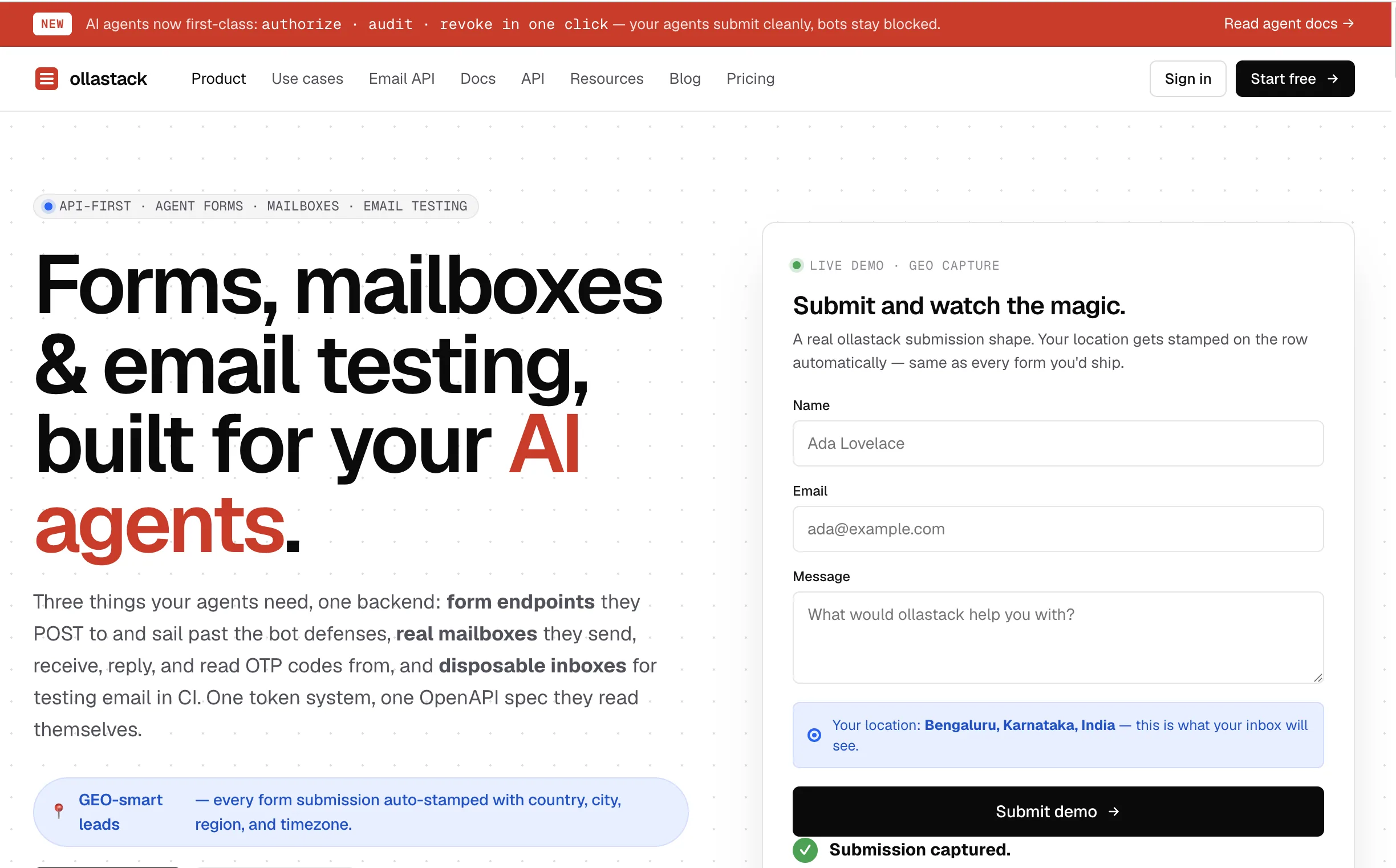Click the blue dot beside API-FIRST tag
1396x868 pixels.
[x=49, y=206]
